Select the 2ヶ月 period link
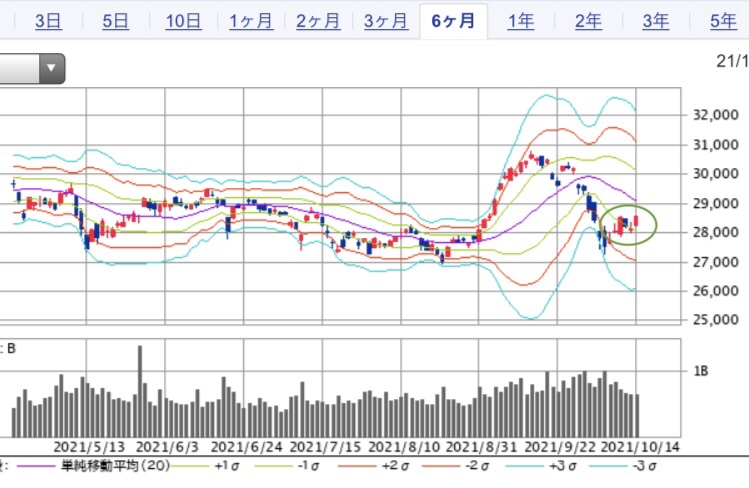Screen dimensions: 749x488 pos(317,21)
